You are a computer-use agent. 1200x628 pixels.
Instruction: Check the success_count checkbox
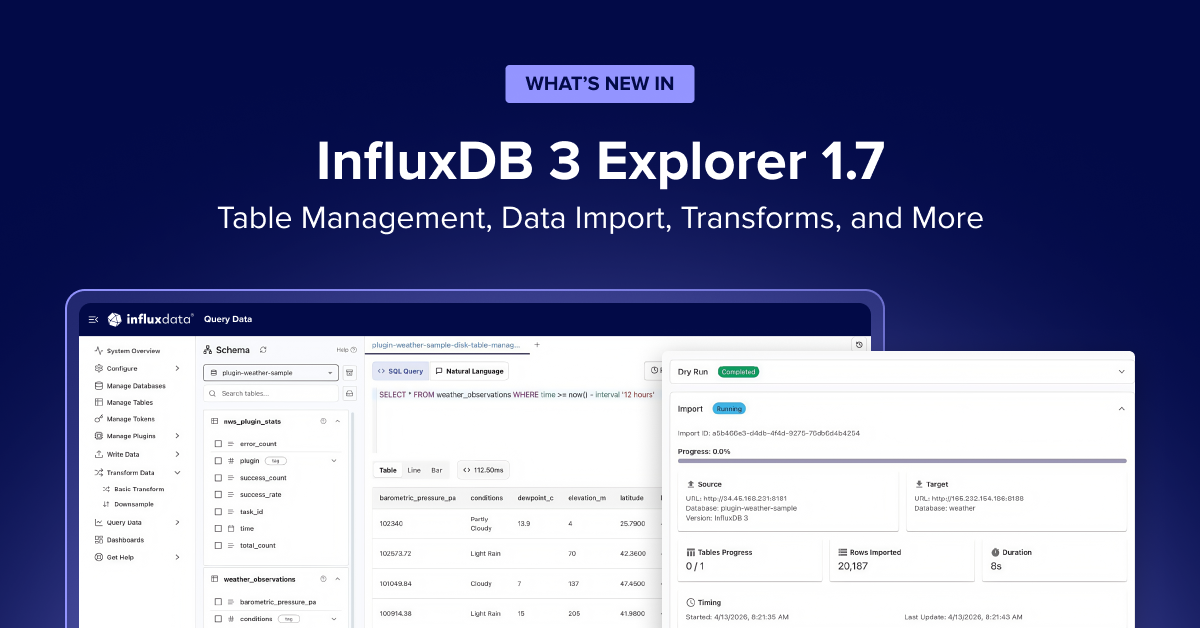(x=218, y=478)
